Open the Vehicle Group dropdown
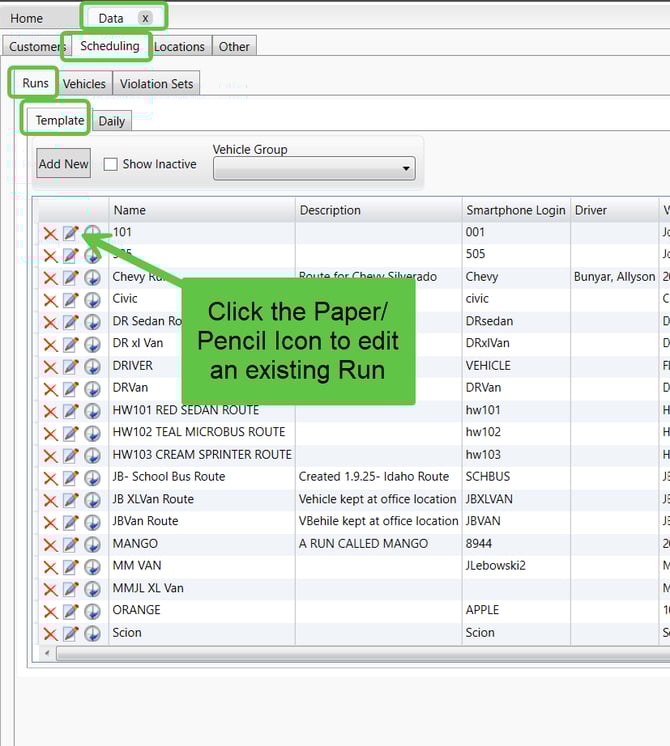670x746 pixels. [x=314, y=169]
